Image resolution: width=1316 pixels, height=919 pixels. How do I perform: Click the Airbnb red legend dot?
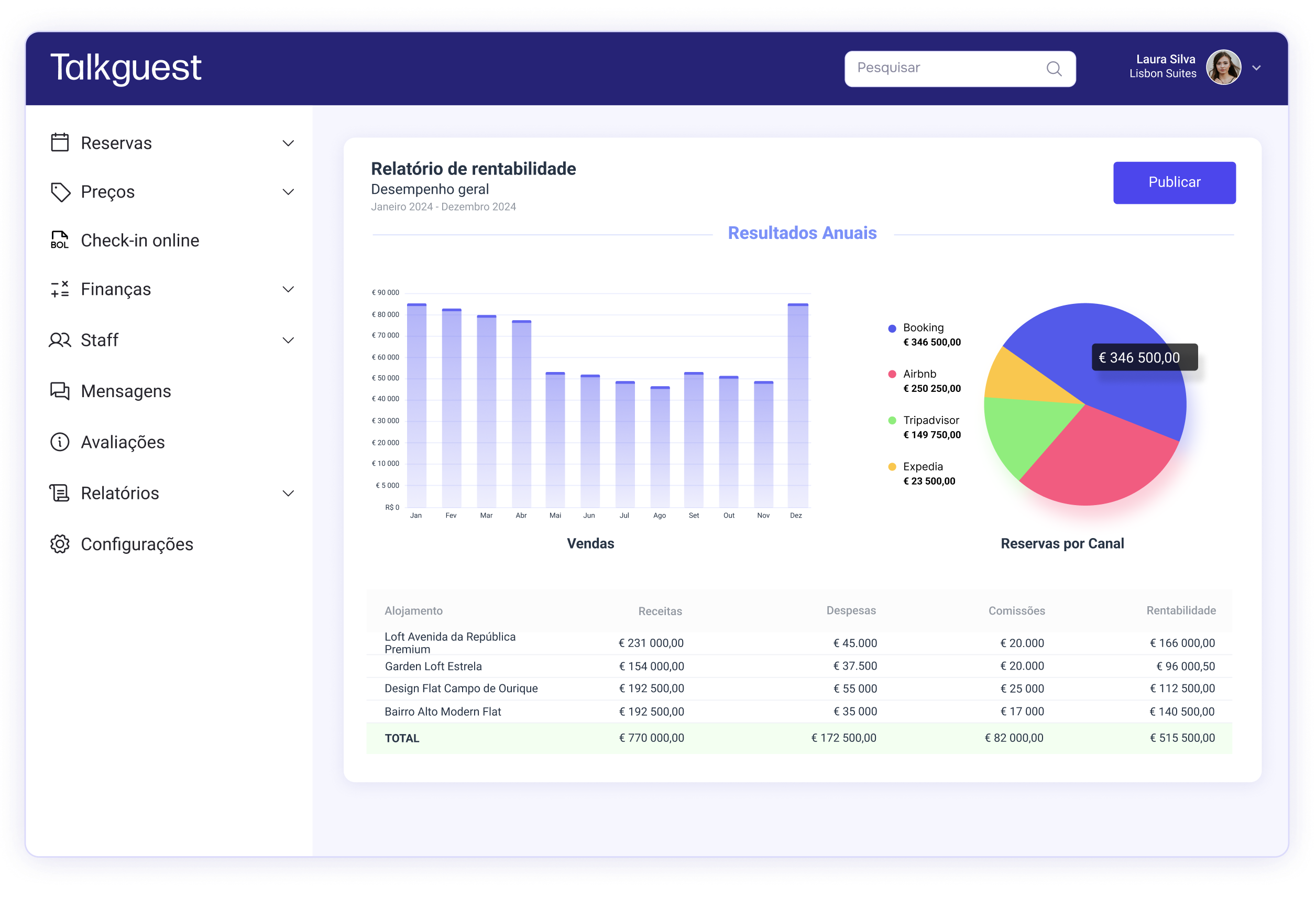coord(892,375)
